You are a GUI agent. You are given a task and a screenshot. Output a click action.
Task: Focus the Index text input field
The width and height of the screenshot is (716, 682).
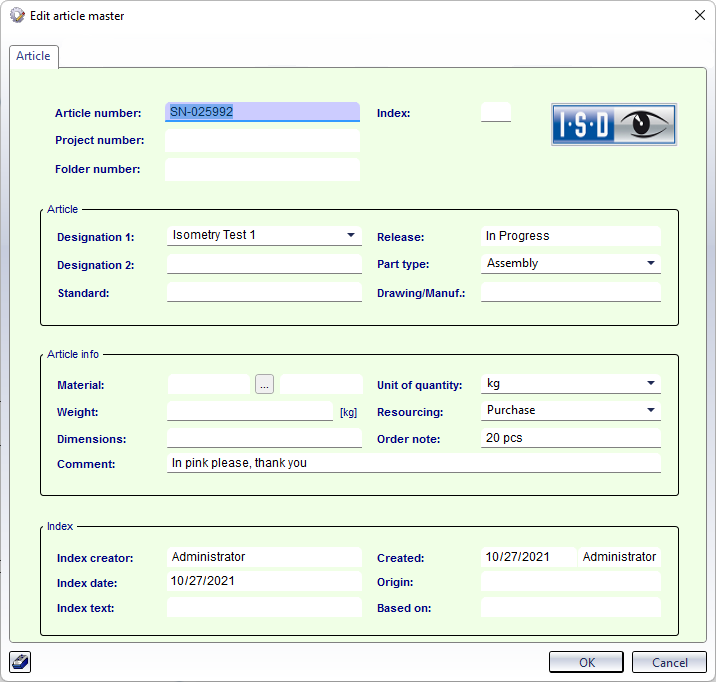point(264,608)
